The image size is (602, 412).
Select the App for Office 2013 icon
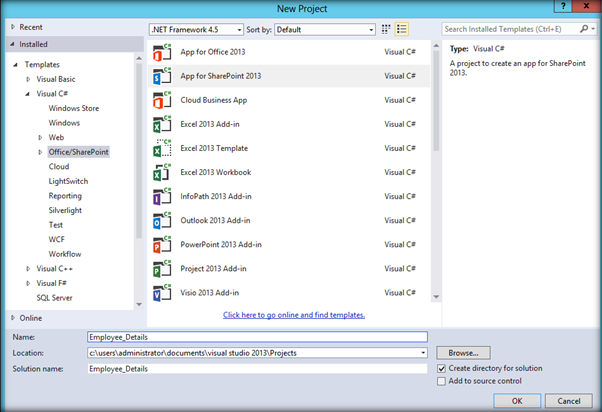point(162,52)
